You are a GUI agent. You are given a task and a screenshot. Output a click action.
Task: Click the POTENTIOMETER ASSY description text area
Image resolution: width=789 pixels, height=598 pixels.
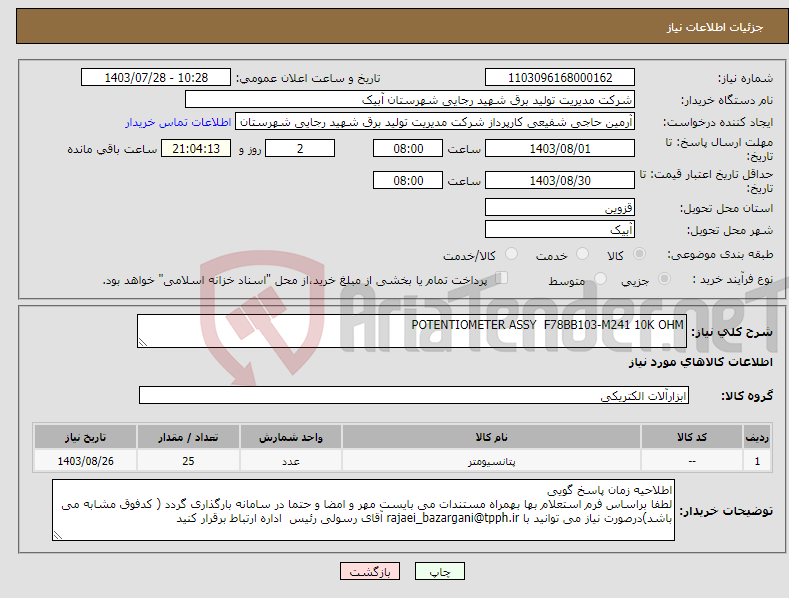412,331
